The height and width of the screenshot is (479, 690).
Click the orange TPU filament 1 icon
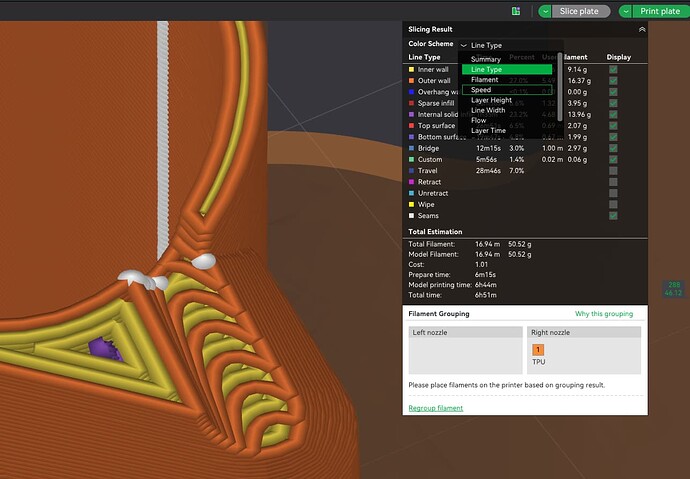(x=538, y=350)
